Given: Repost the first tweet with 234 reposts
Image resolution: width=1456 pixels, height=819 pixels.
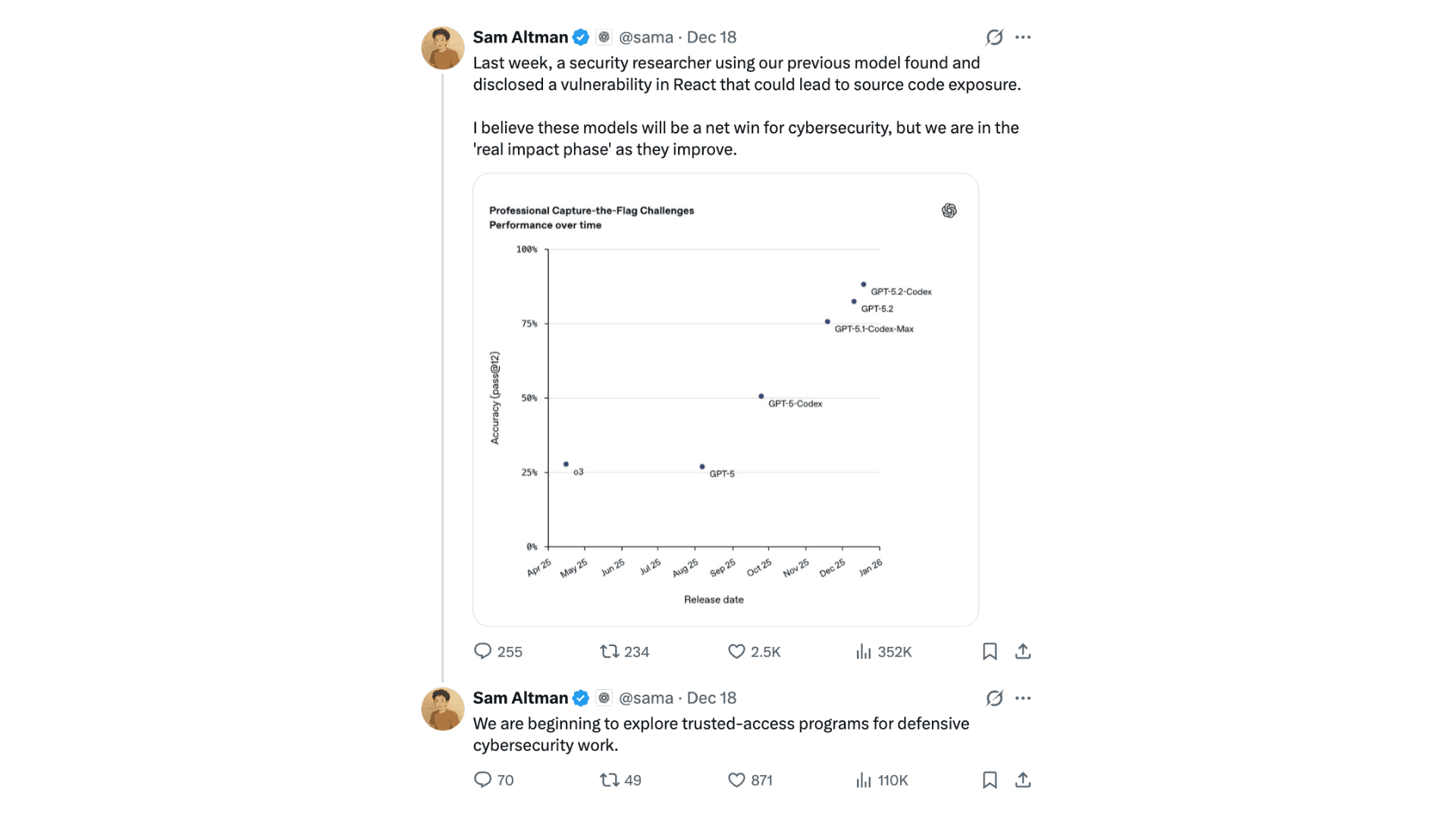Looking at the screenshot, I should 610,651.
